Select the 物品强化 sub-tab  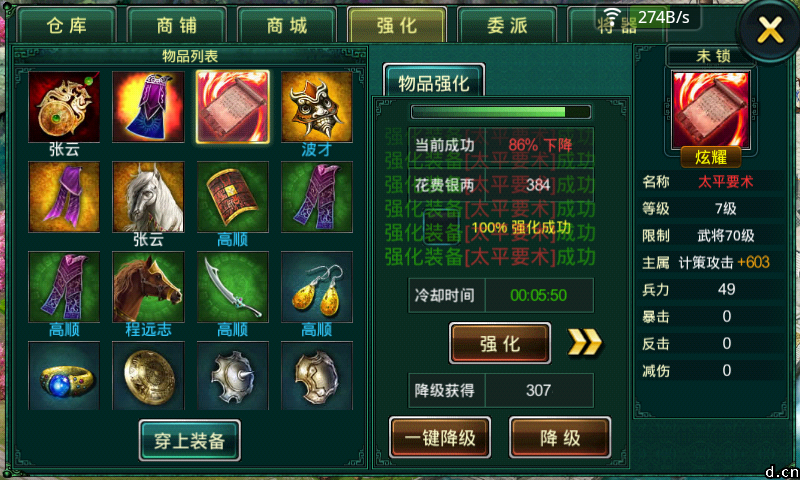pyautogui.click(x=434, y=82)
